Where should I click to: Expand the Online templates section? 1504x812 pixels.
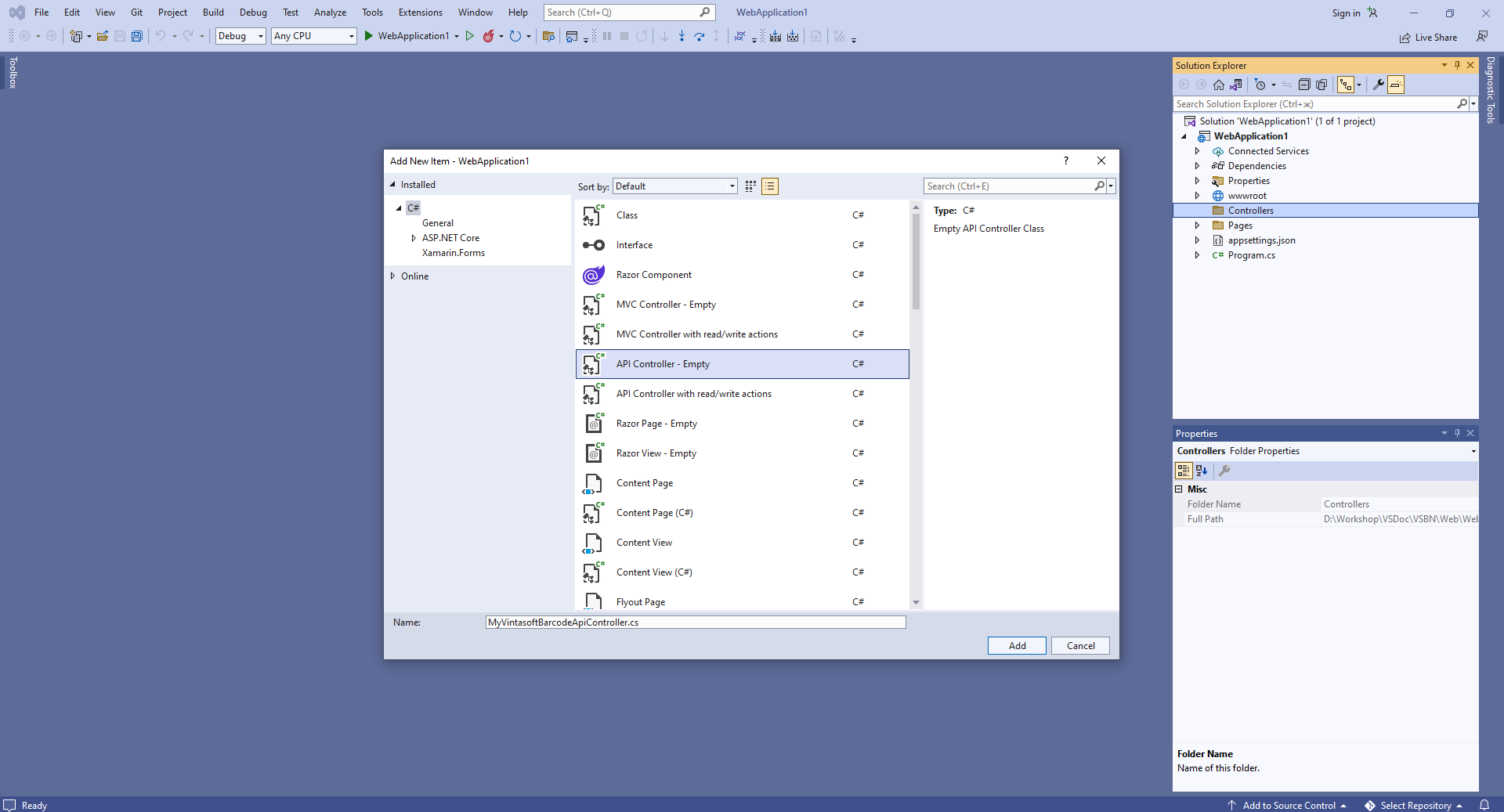(x=392, y=276)
